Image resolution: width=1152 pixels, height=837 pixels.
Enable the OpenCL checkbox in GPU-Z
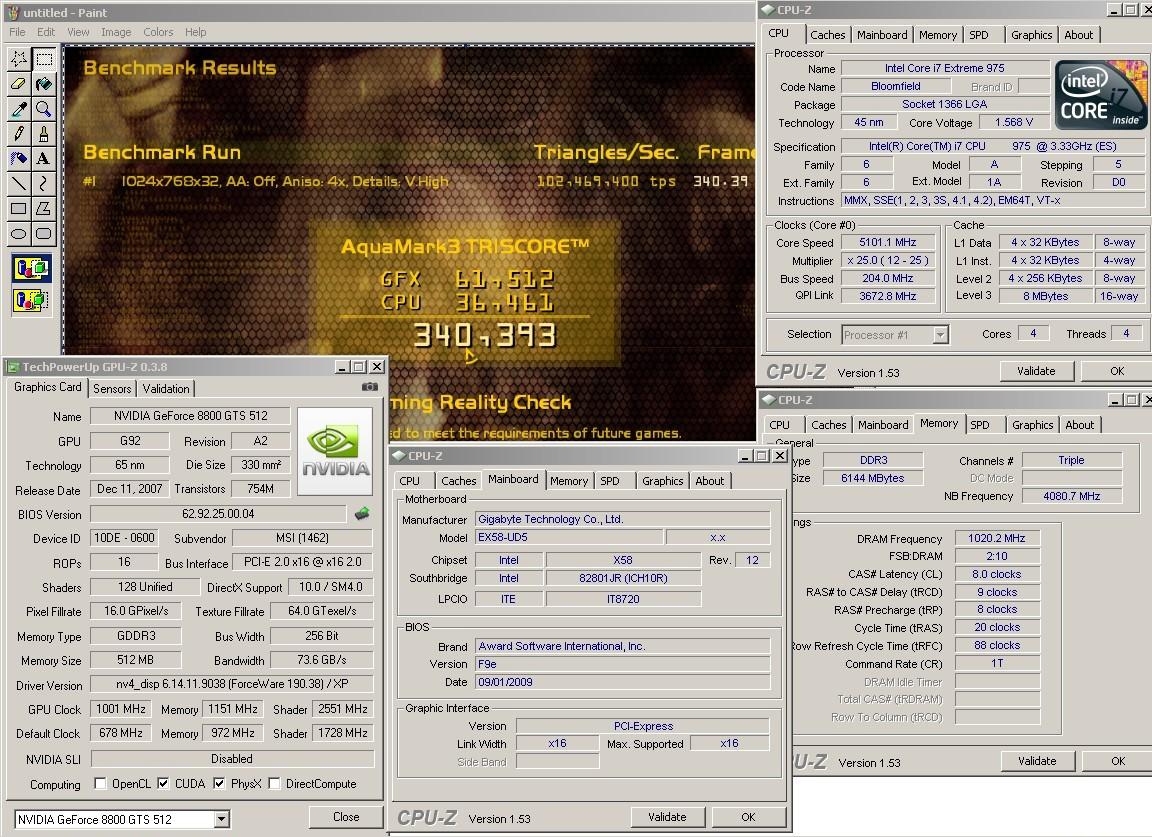point(100,783)
